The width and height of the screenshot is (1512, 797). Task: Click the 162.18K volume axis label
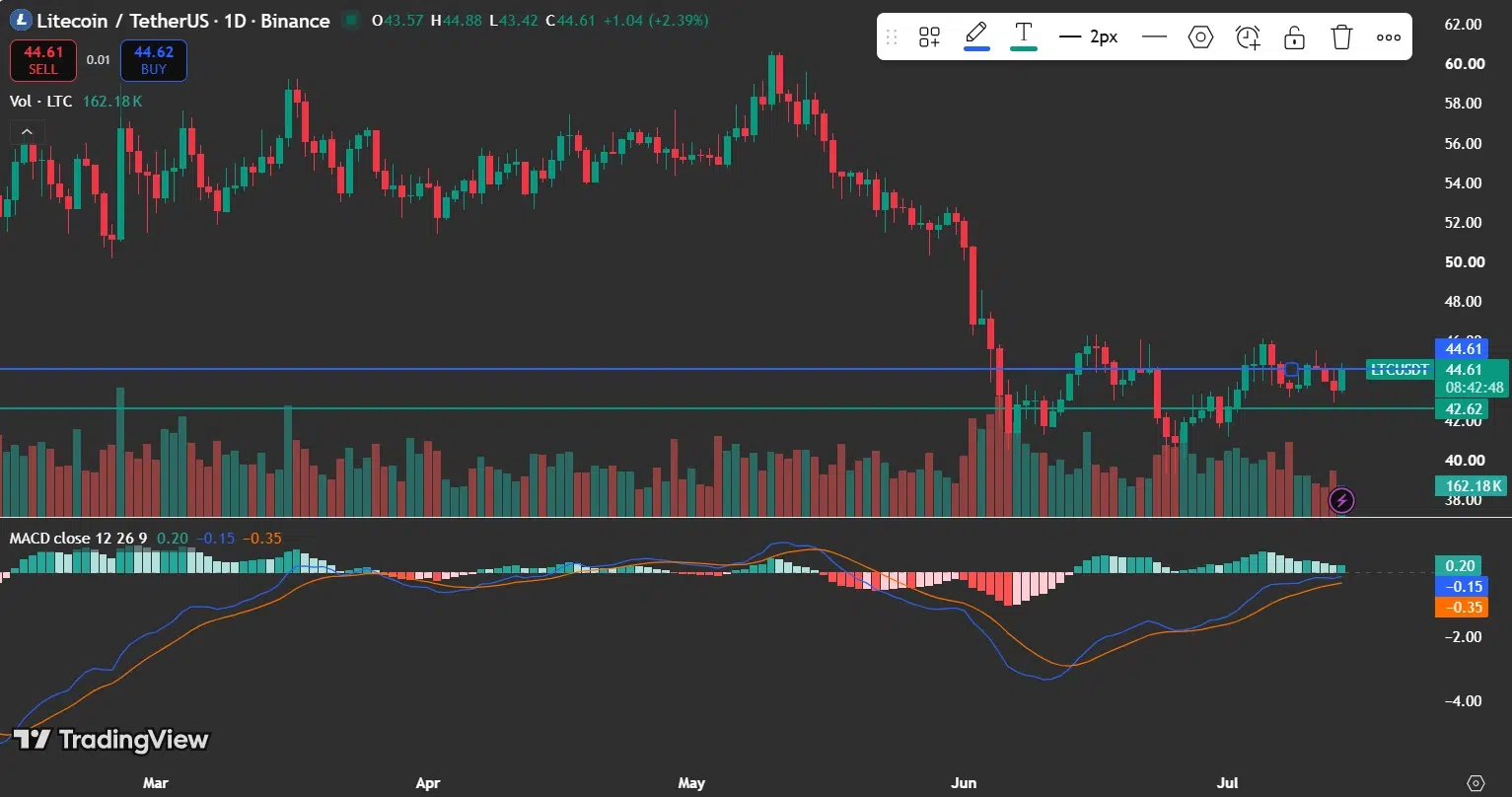(1471, 485)
